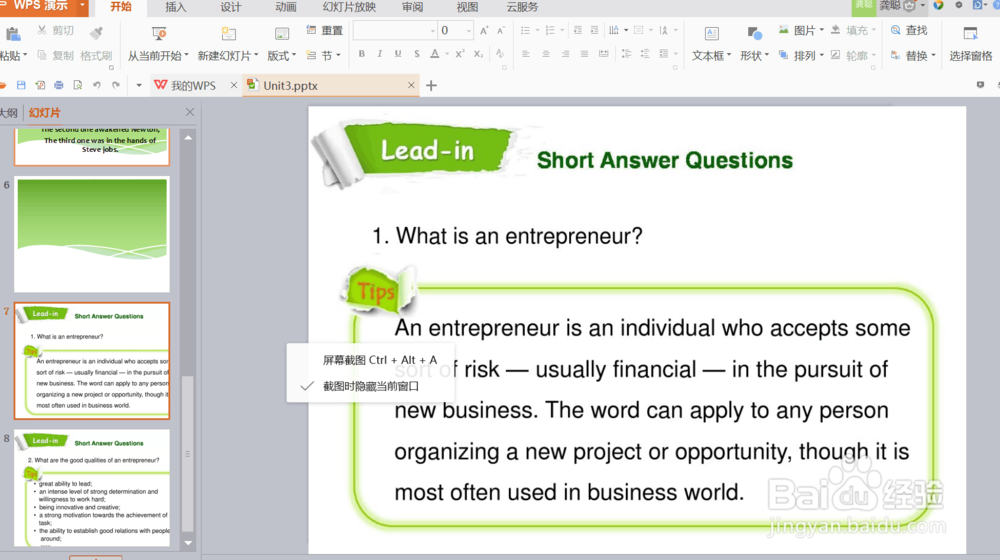The image size is (1000, 560).
Task: Click the Reset (重置) button
Action: [325, 30]
